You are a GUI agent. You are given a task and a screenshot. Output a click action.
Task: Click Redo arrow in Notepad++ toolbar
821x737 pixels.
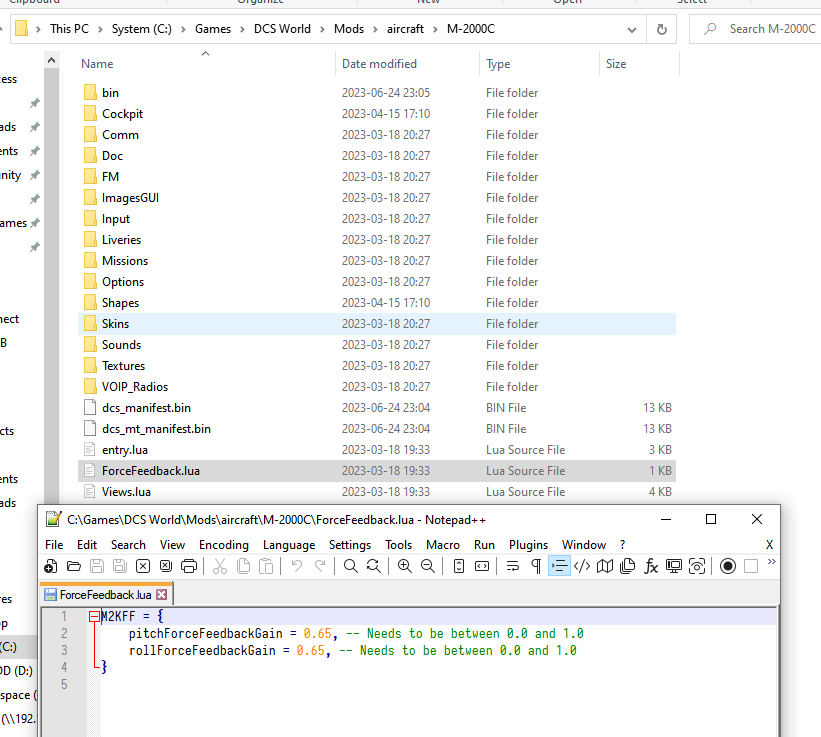[320, 566]
